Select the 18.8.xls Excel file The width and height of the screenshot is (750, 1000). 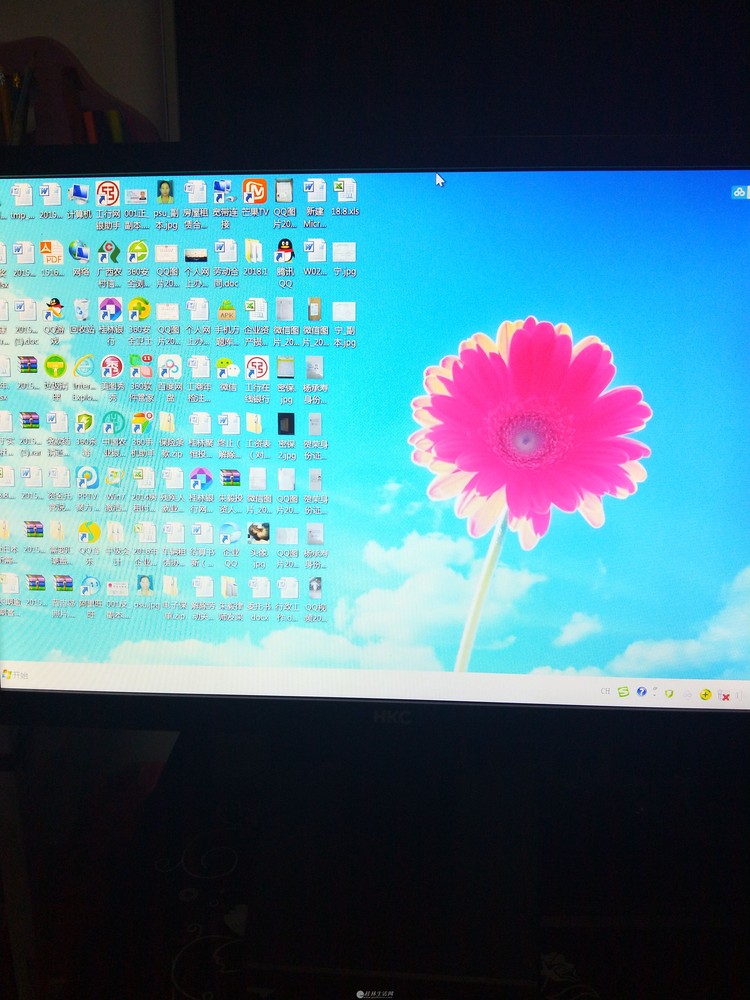click(345, 198)
